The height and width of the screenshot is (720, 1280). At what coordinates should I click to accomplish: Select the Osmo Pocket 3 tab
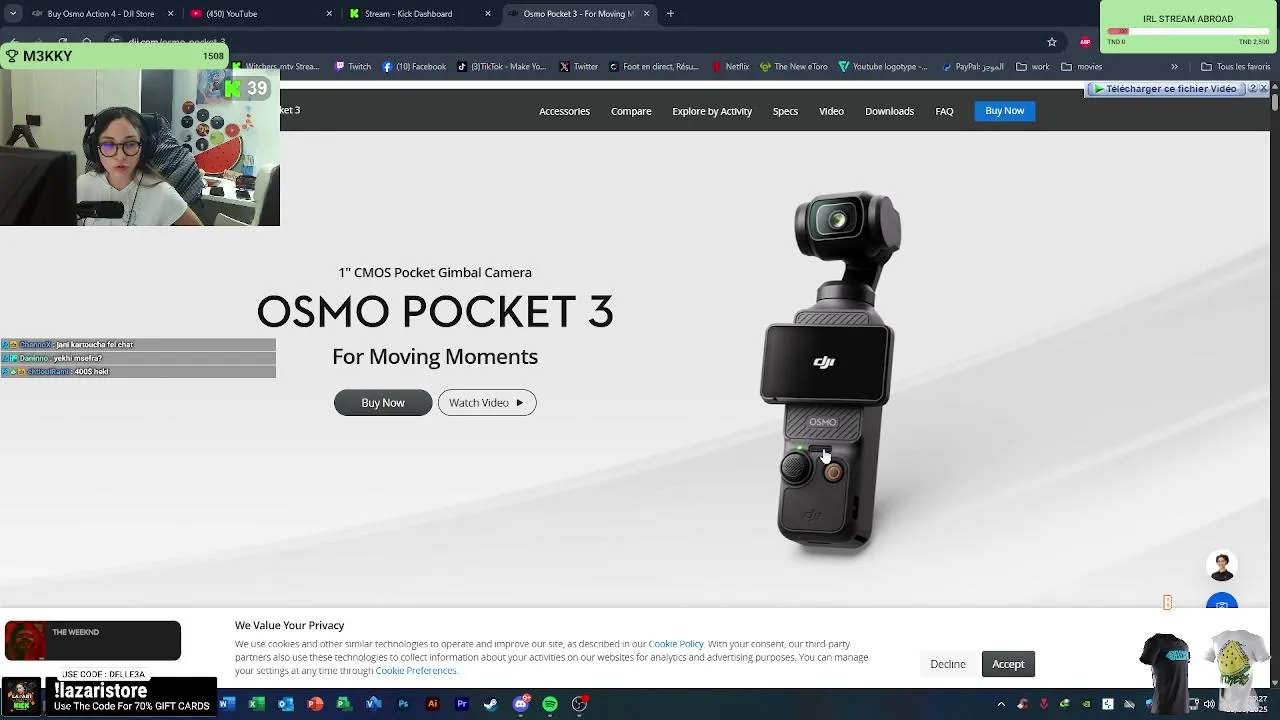pos(578,14)
